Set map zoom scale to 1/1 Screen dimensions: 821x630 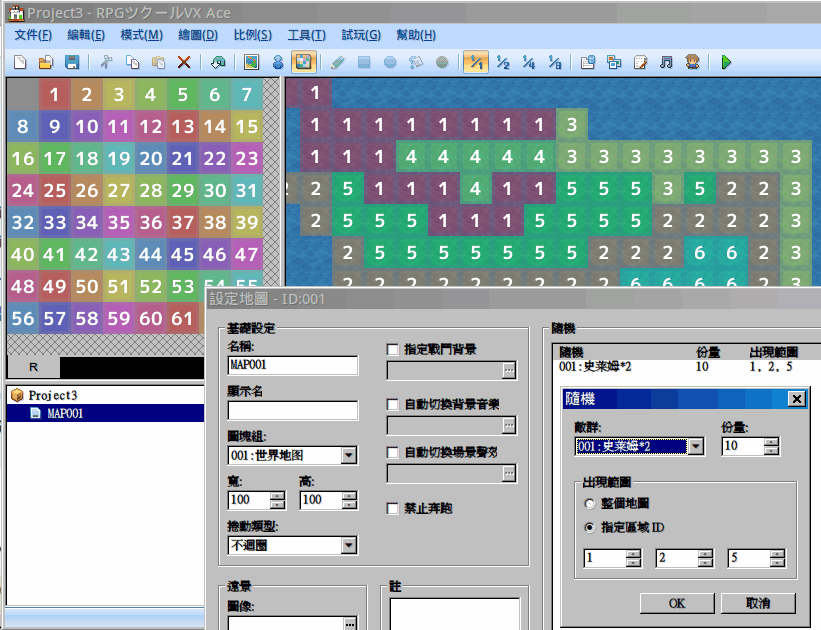(x=476, y=62)
